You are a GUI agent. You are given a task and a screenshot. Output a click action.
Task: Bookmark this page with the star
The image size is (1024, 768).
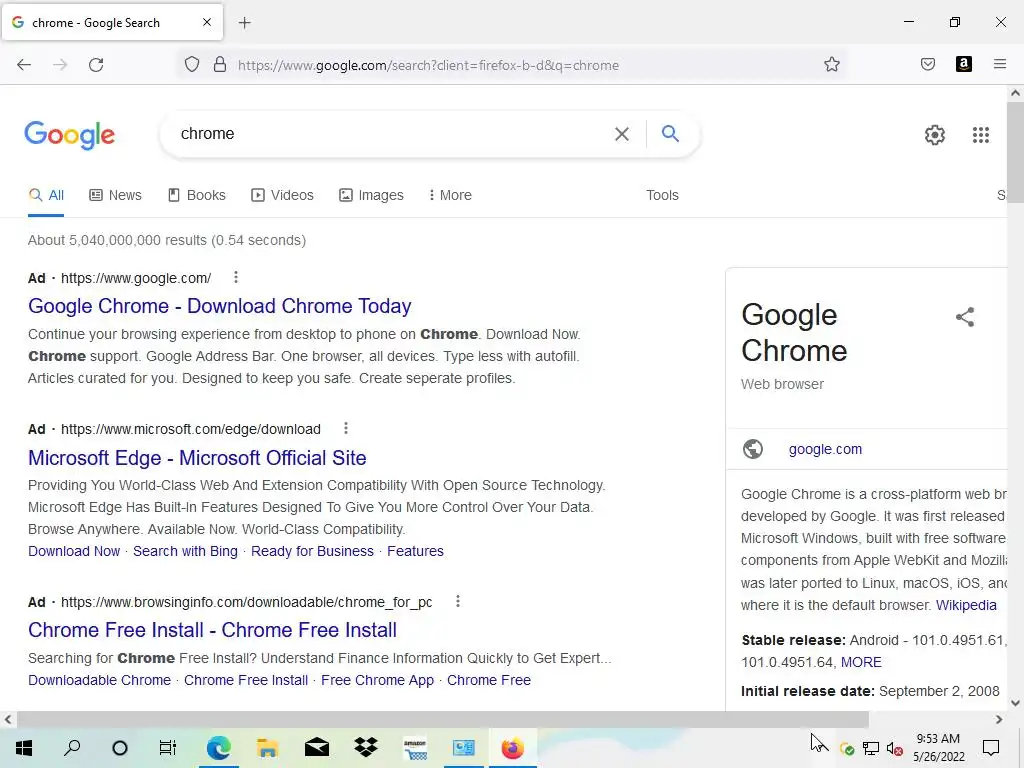coord(831,64)
